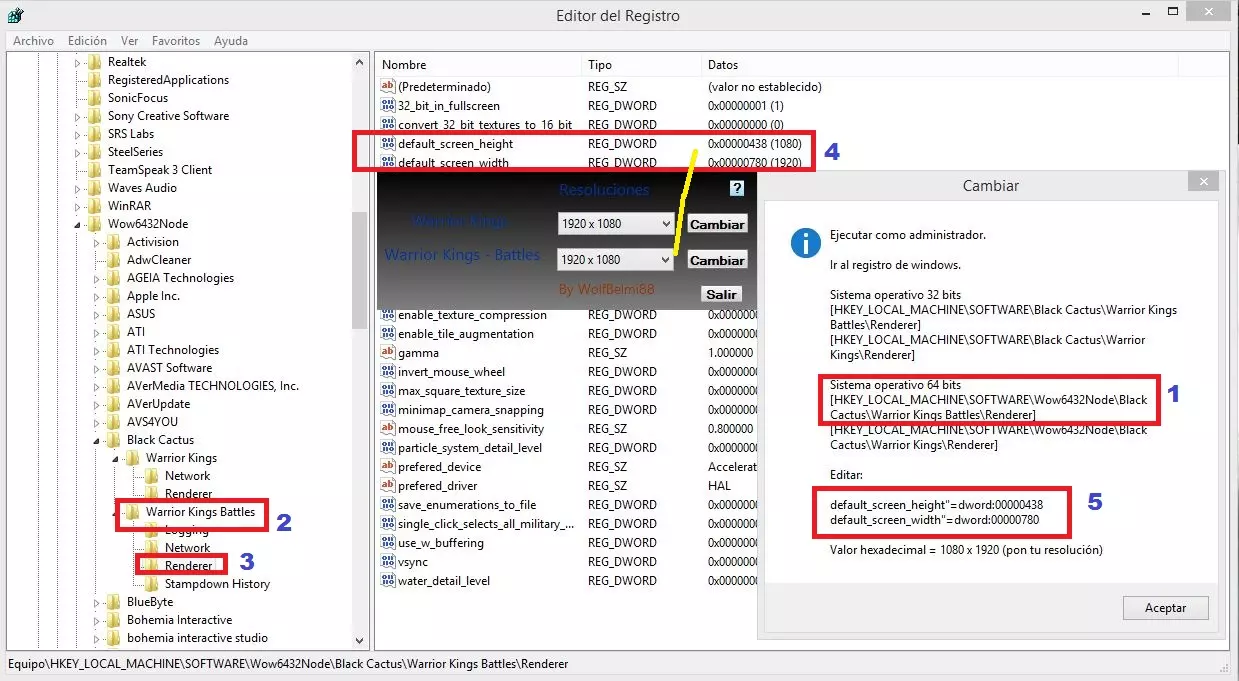The height and width of the screenshot is (681, 1239).
Task: Sort by the Tipo column header
Action: 642,65
